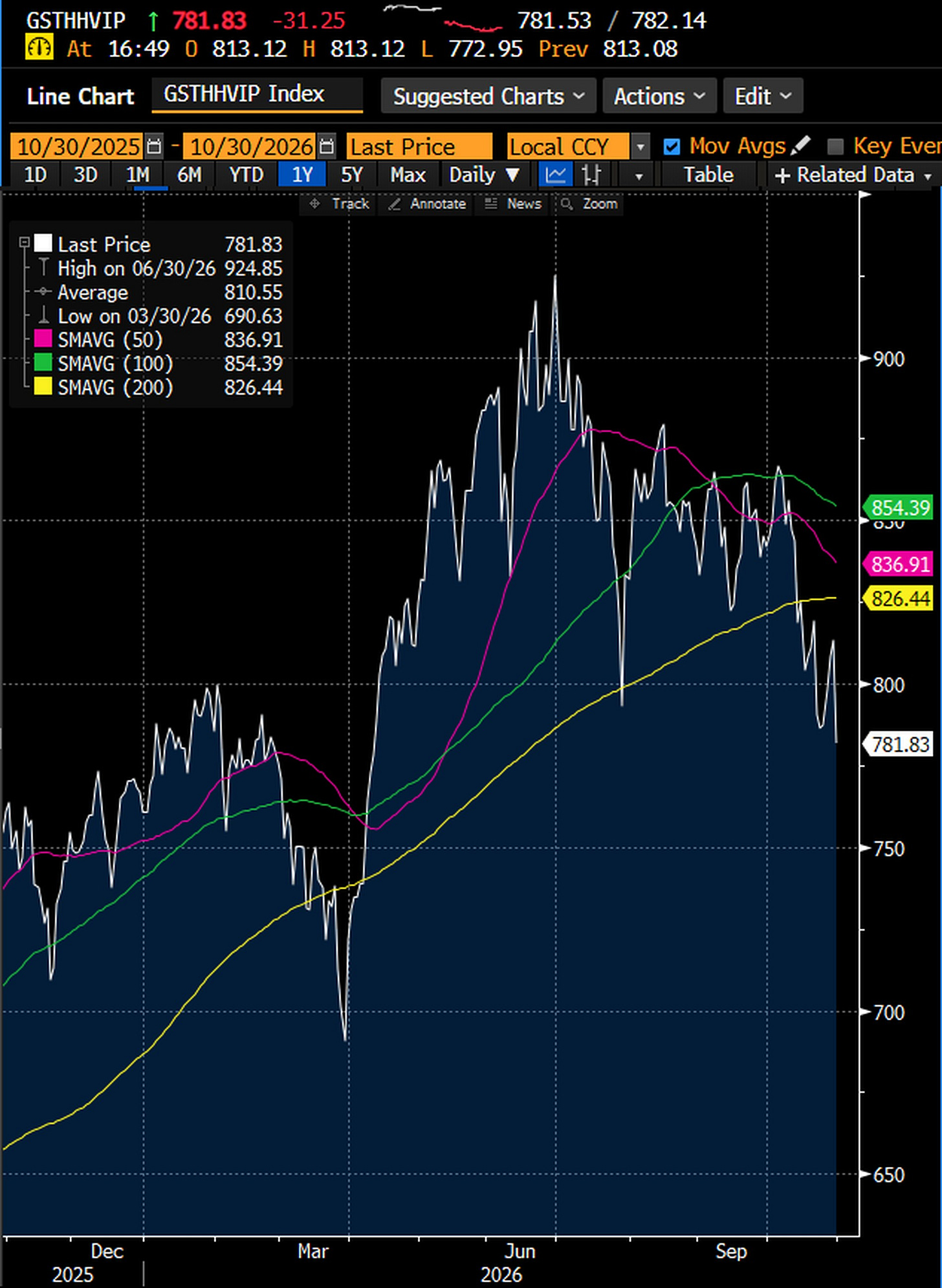Click the 826.44 yellow axis price tag
Viewport: 942px width, 1288px height.
click(x=899, y=599)
